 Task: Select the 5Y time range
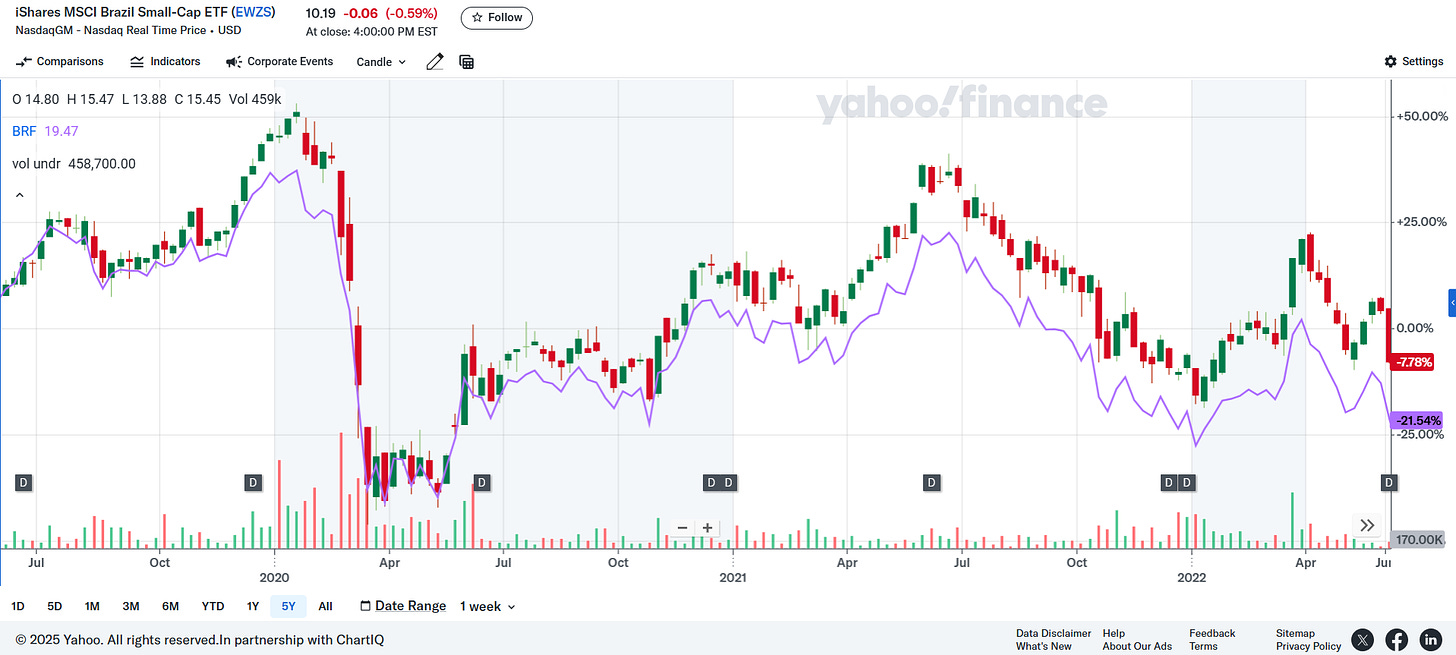[288, 606]
